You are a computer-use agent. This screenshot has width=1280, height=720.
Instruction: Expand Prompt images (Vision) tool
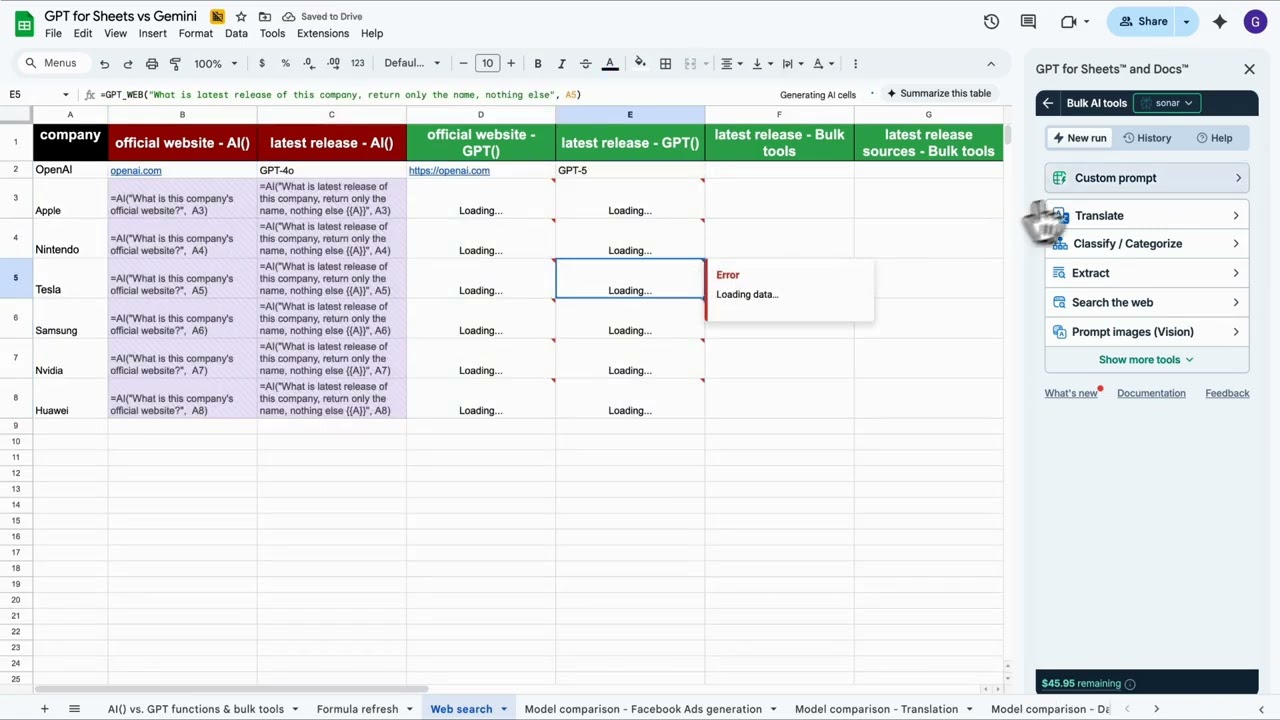[x=1147, y=332]
